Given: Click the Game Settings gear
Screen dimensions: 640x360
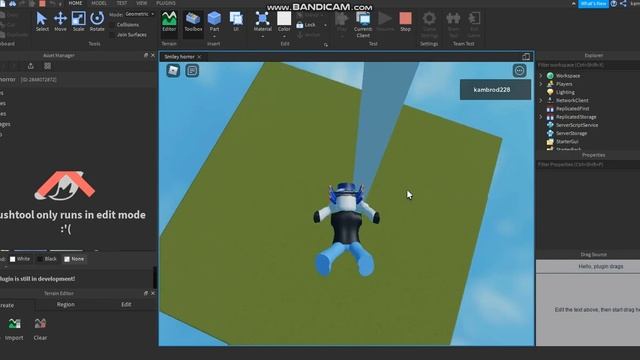Looking at the screenshot, I should [x=429, y=24].
